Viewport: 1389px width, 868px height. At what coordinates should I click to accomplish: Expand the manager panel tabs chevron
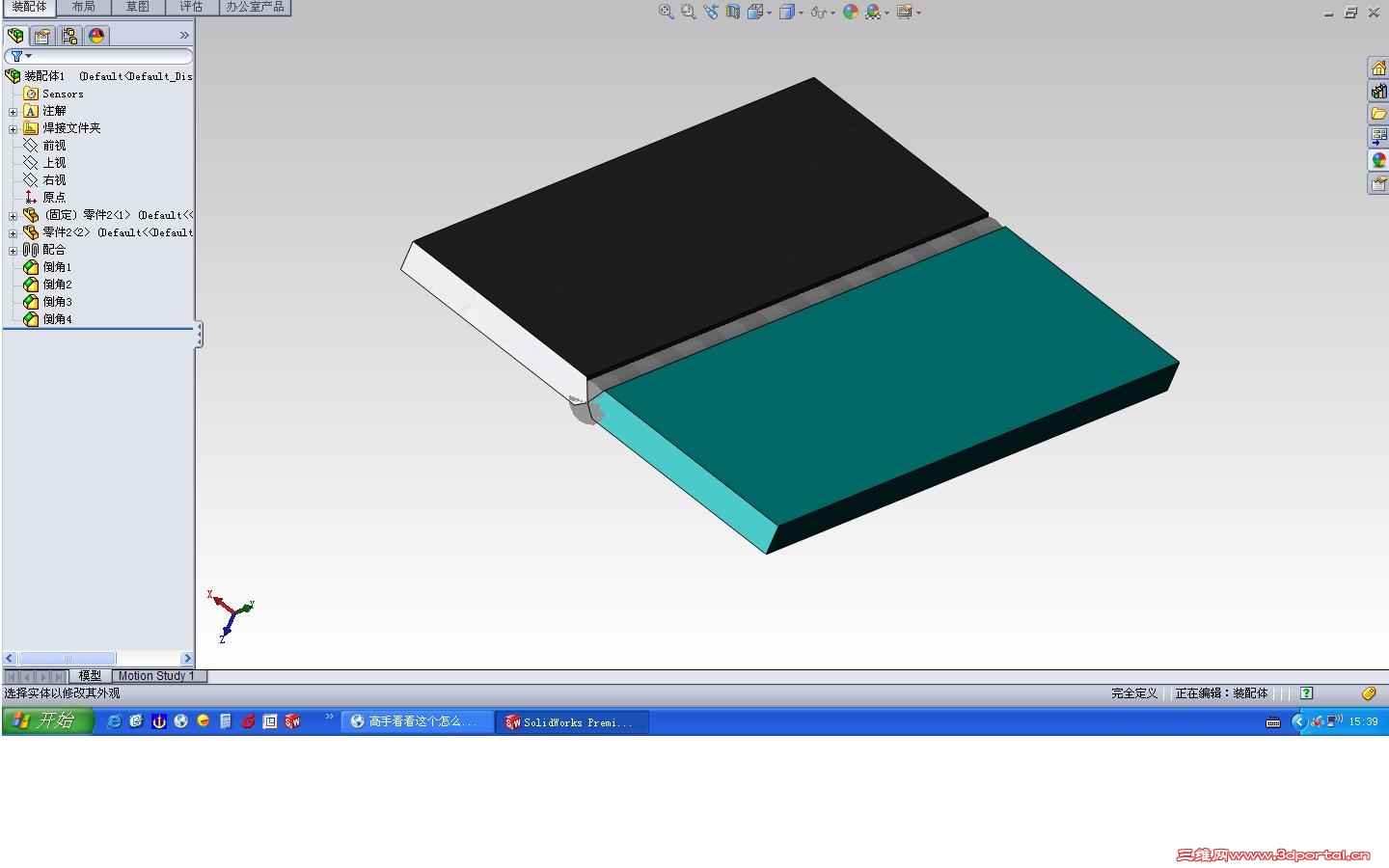click(x=184, y=36)
